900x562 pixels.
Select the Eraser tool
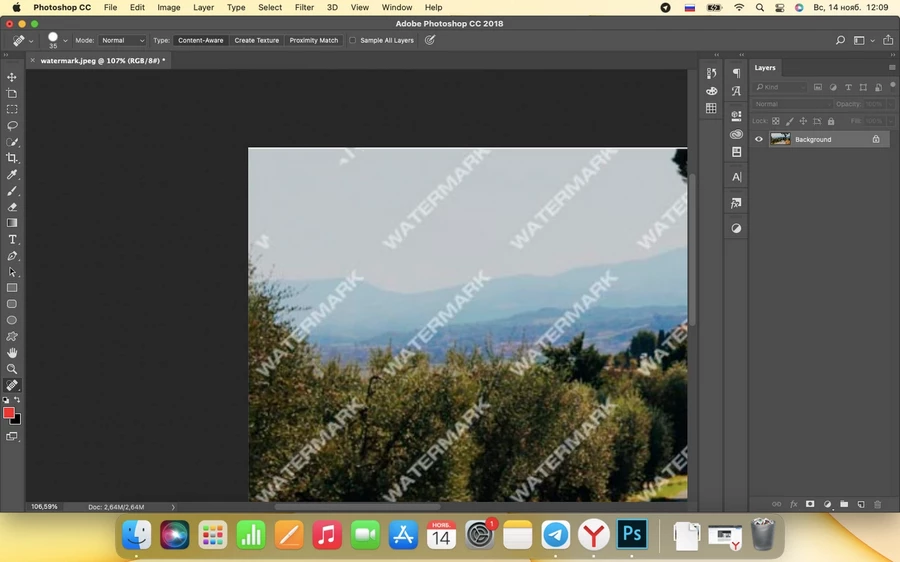12,207
